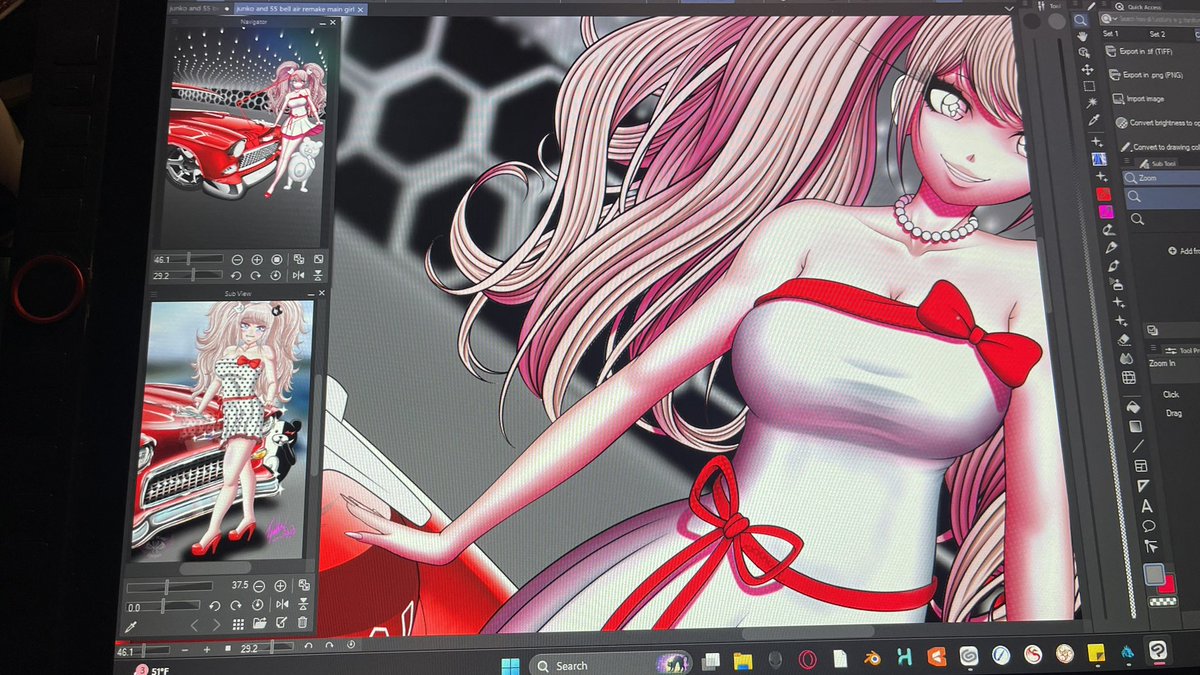
Task: Select the Eyedropper tool in toolbar
Action: (1094, 120)
